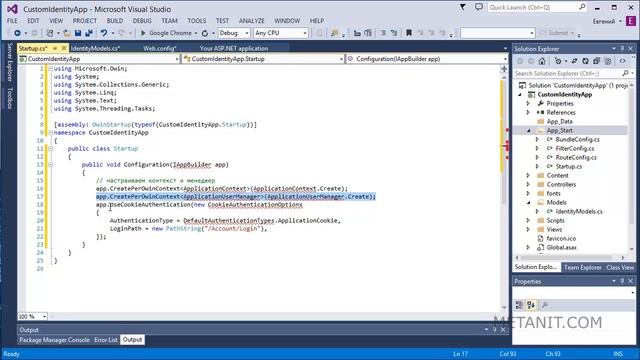Click the feedback speech bubble icon

tap(478, 7)
